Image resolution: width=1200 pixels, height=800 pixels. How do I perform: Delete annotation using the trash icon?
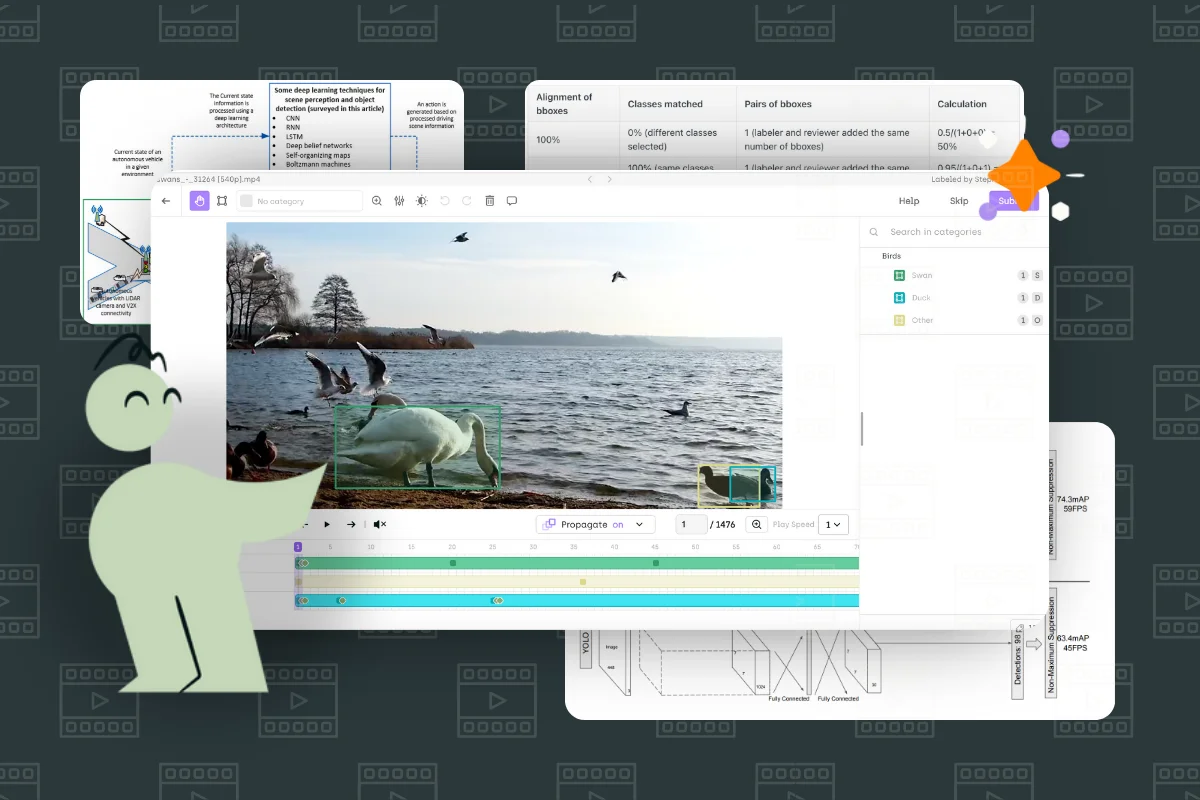[489, 200]
